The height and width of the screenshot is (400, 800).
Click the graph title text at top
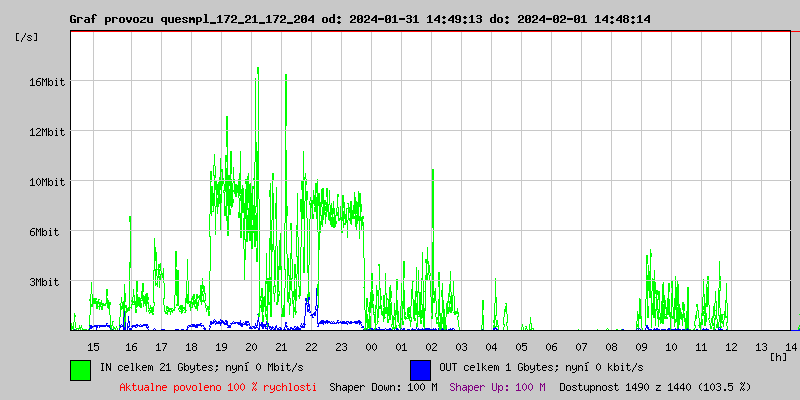pyautogui.click(x=360, y=19)
